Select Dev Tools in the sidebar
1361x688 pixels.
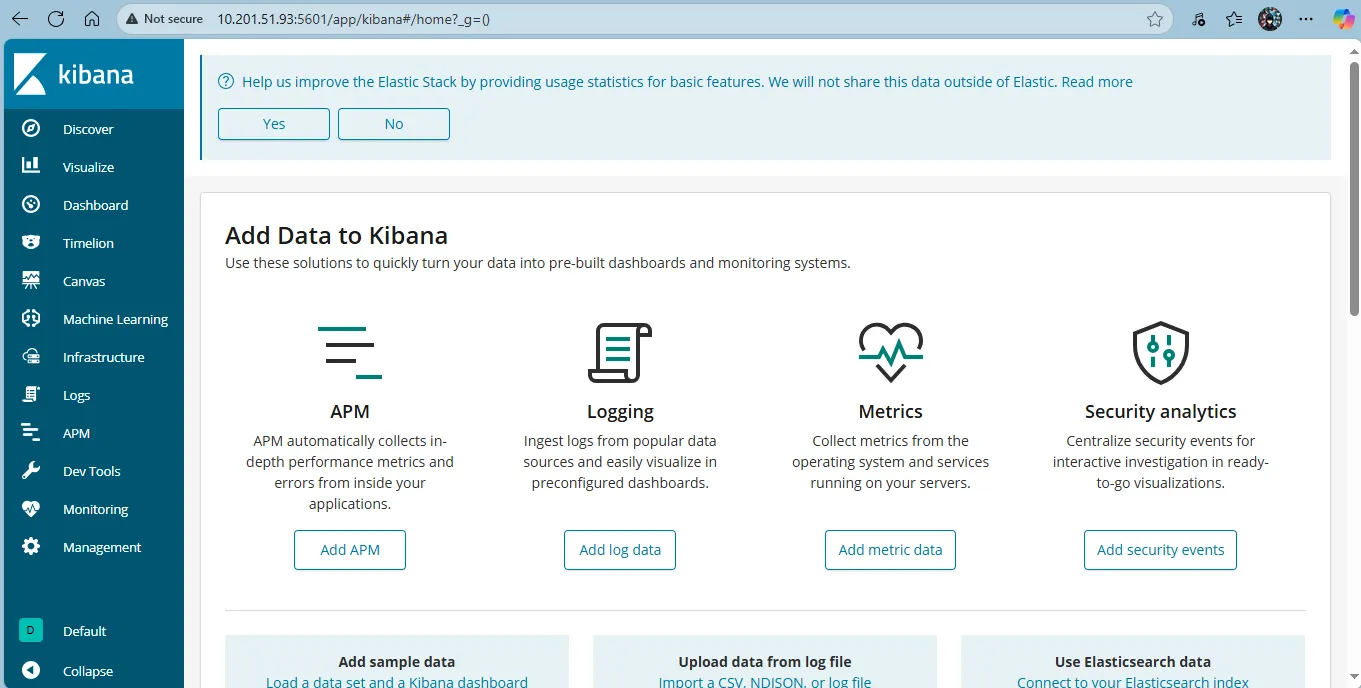91,471
